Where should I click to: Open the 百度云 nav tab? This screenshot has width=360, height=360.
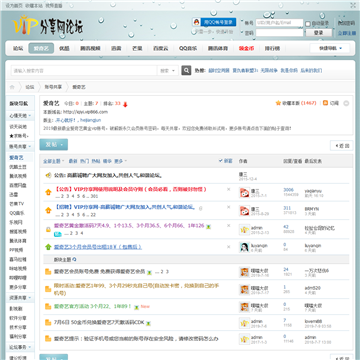(161, 48)
